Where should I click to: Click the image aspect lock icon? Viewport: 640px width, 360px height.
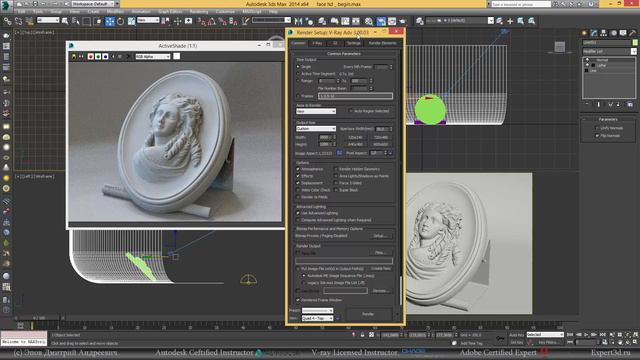coord(339,153)
